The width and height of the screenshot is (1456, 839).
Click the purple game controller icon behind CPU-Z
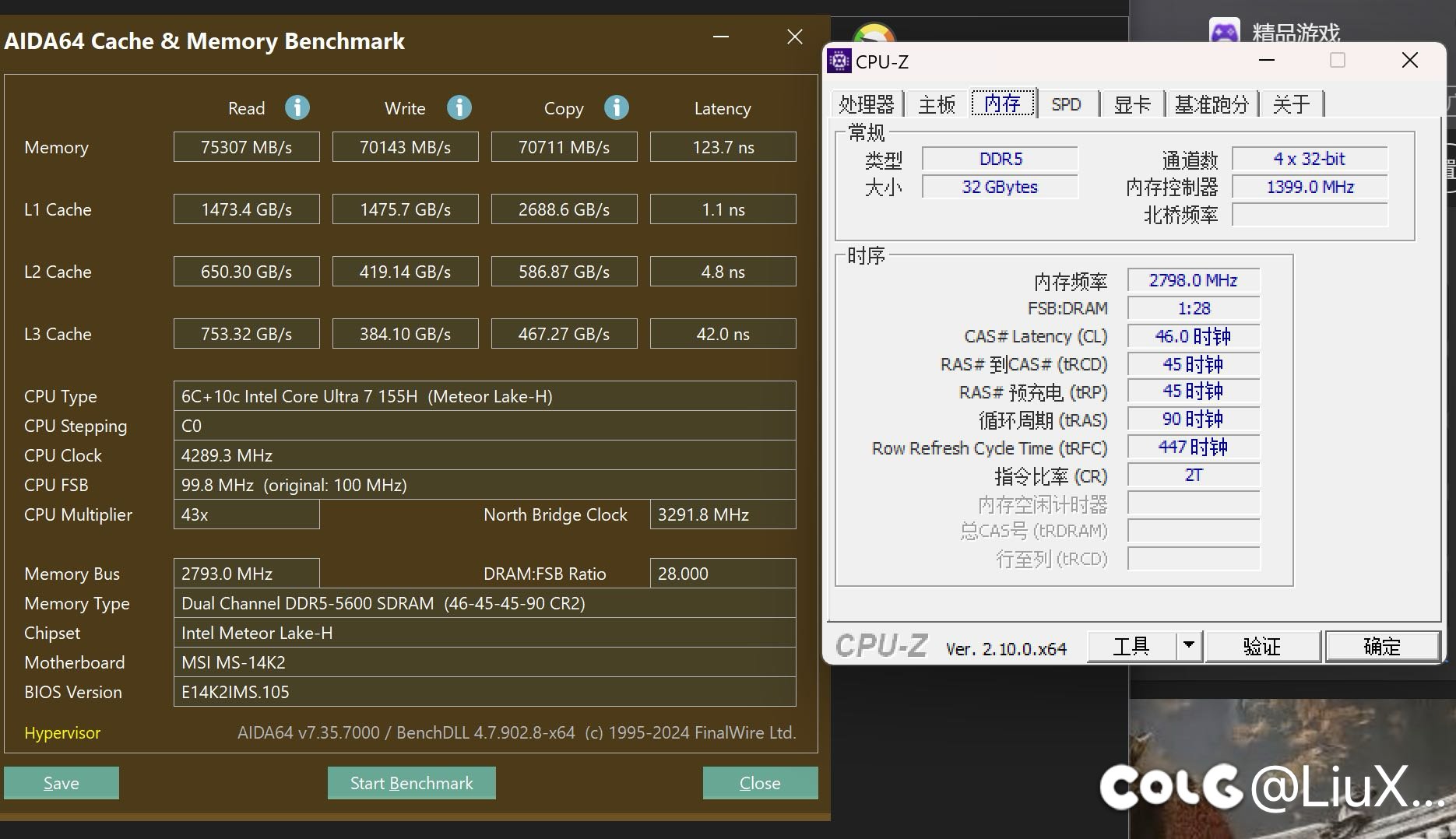click(1224, 32)
